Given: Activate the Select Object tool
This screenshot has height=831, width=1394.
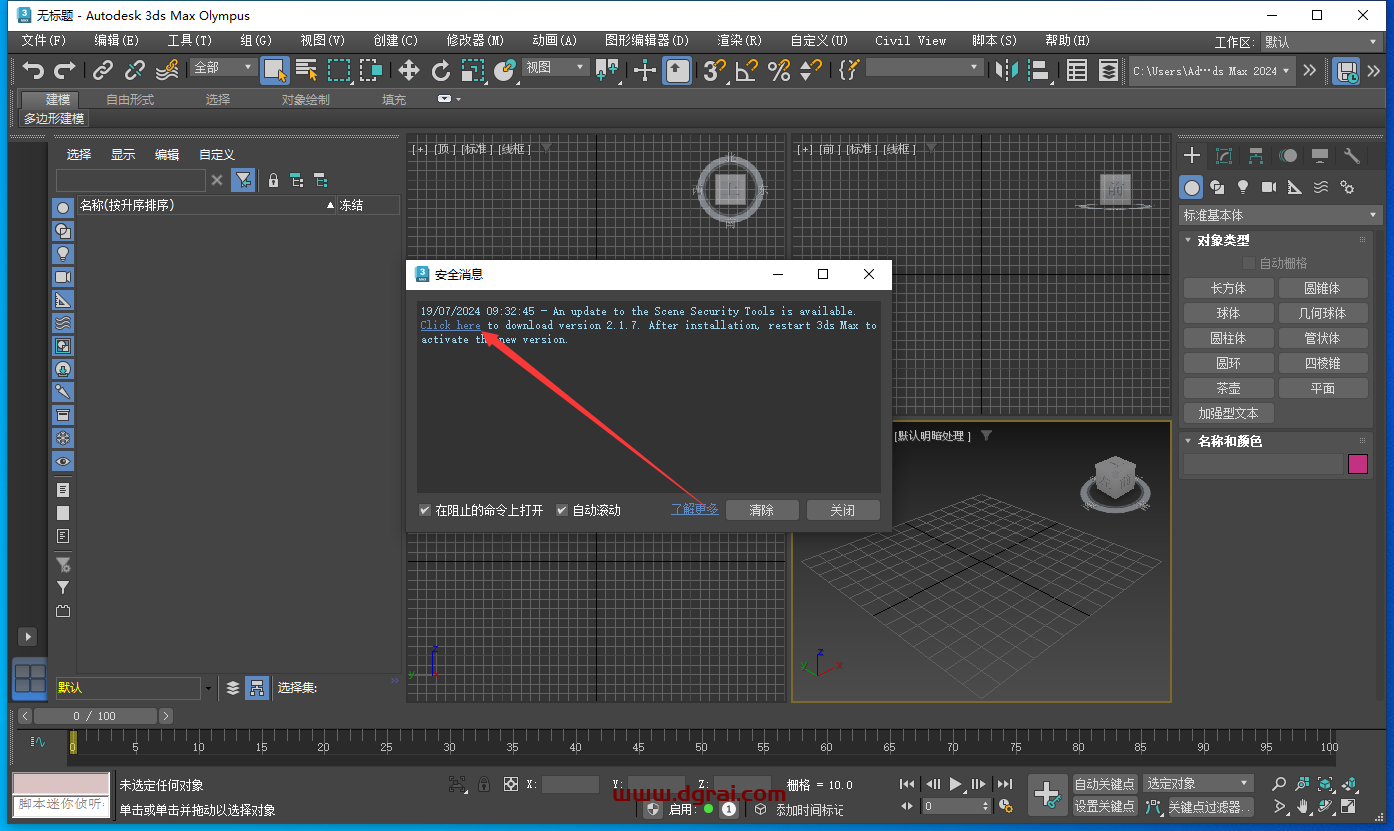Looking at the screenshot, I should 275,70.
